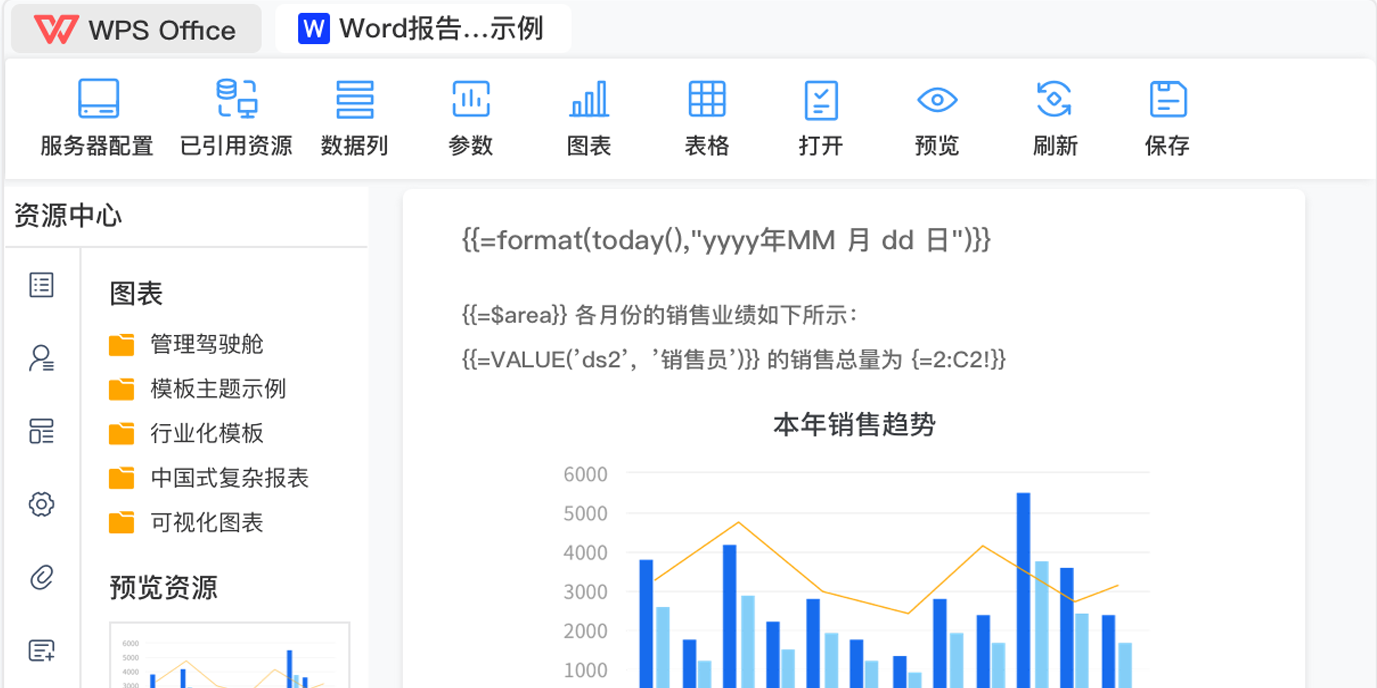Preview the report using the 预览 icon
Screen dimensions: 1377x688
936,117
